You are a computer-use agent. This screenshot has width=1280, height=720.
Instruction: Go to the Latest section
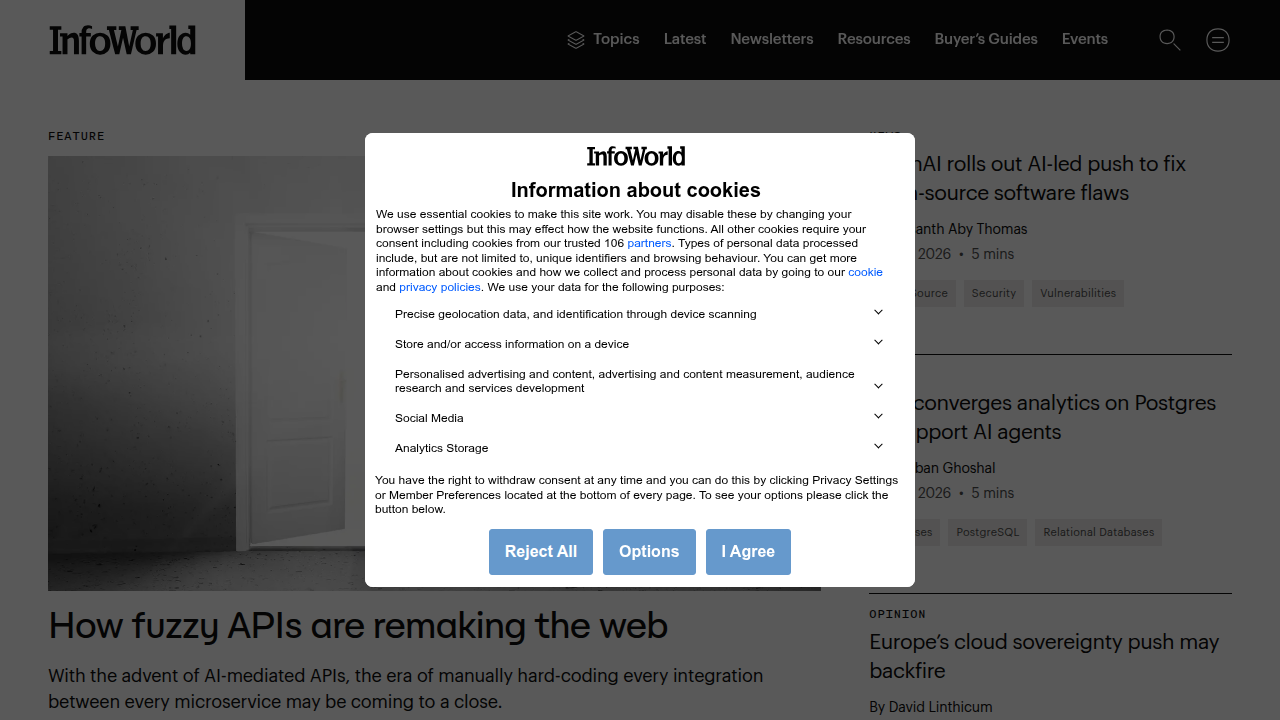point(685,39)
